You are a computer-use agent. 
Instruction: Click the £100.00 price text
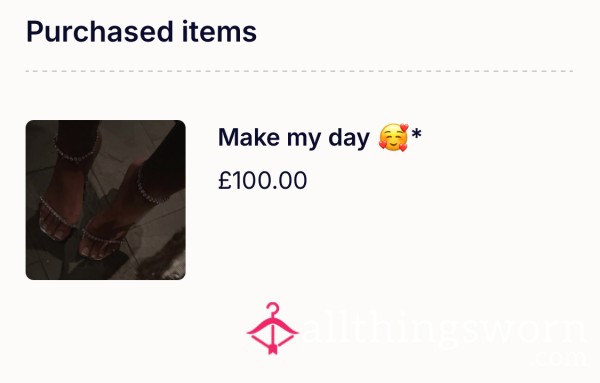click(262, 180)
